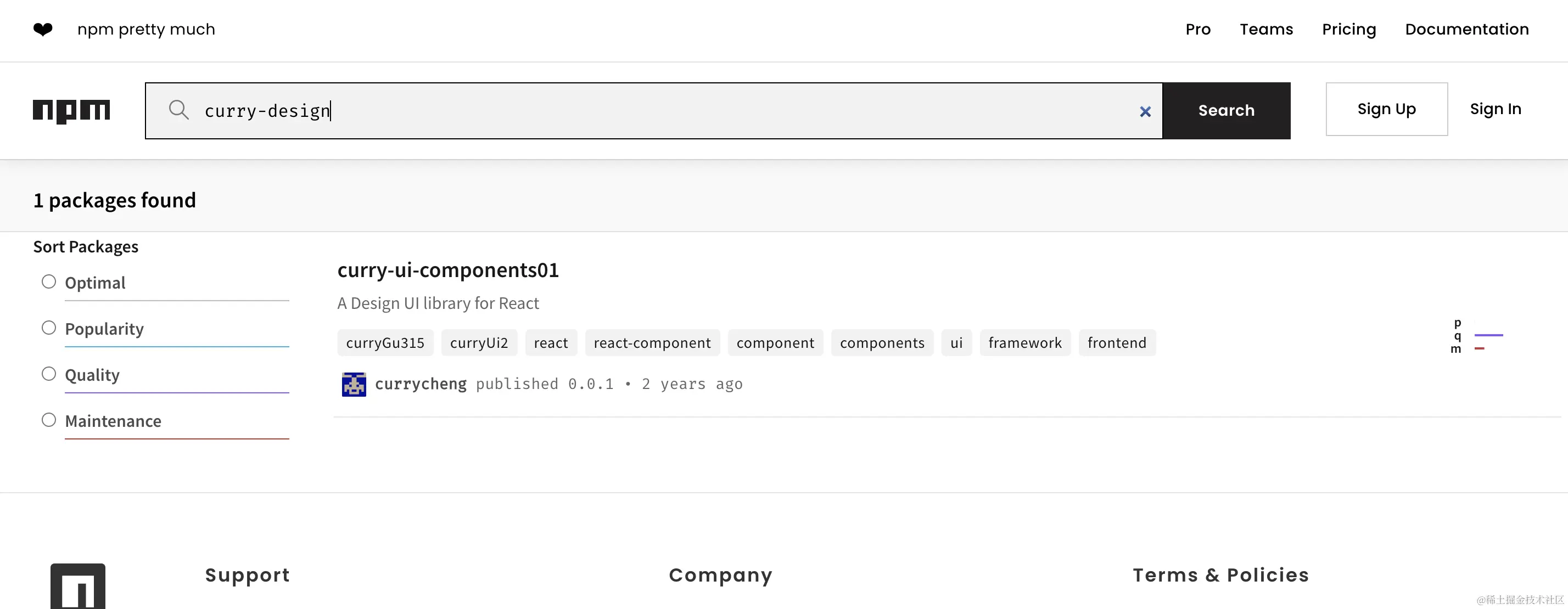Click the npm footer square logo

[78, 586]
